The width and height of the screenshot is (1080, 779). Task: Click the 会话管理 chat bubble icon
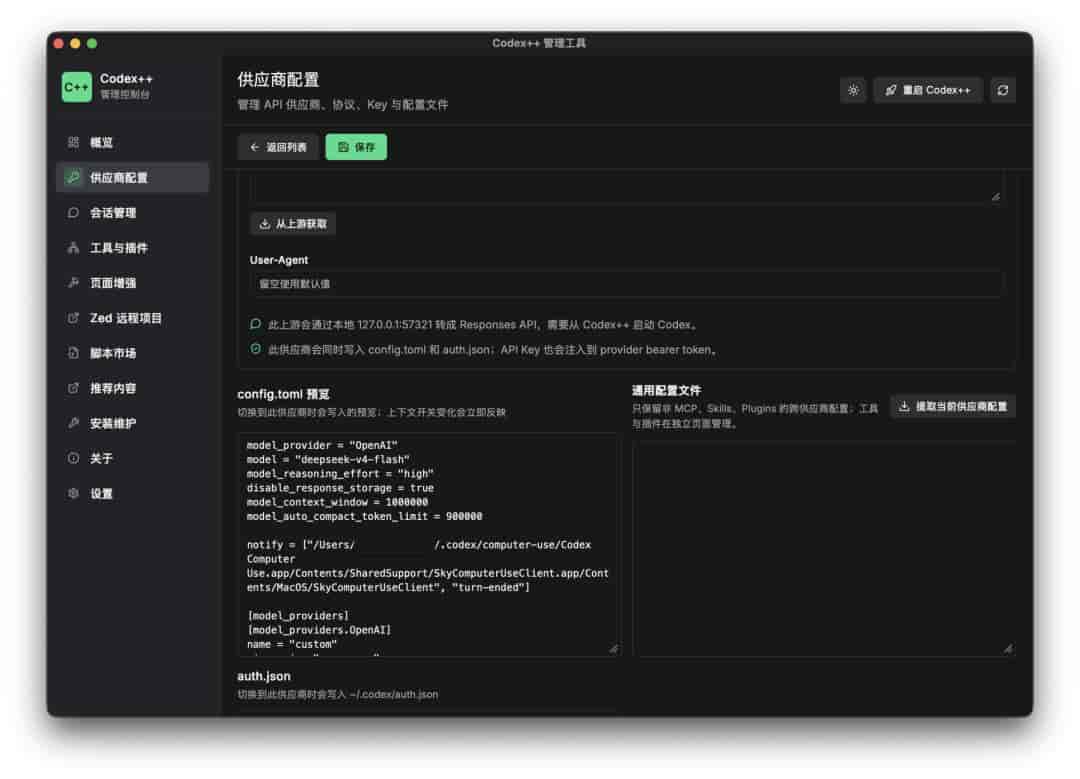click(74, 213)
